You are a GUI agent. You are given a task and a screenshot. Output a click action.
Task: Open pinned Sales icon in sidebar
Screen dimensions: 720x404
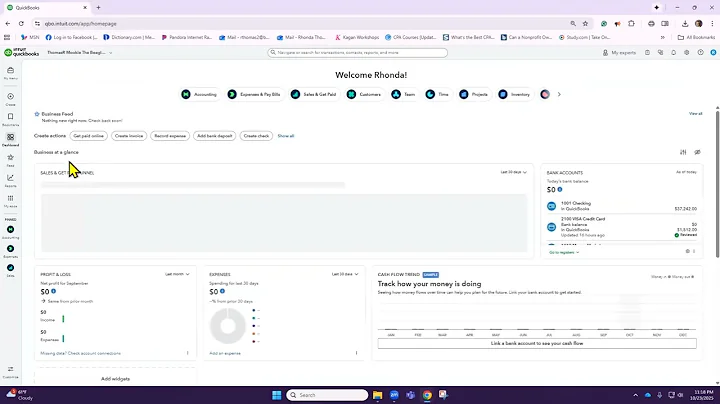tap(11, 270)
